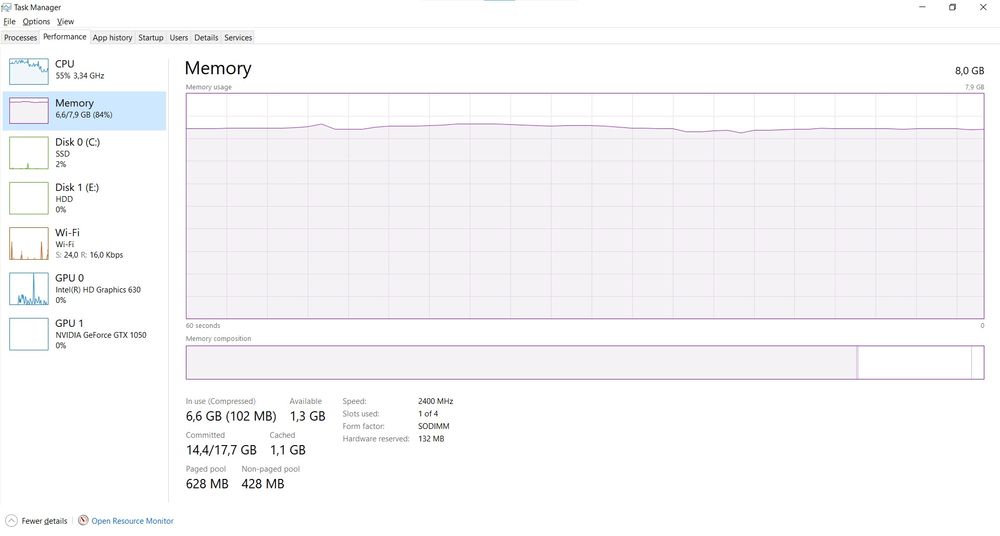Select the CPU usage graph thumbnail
1000x536 pixels.
coord(28,70)
